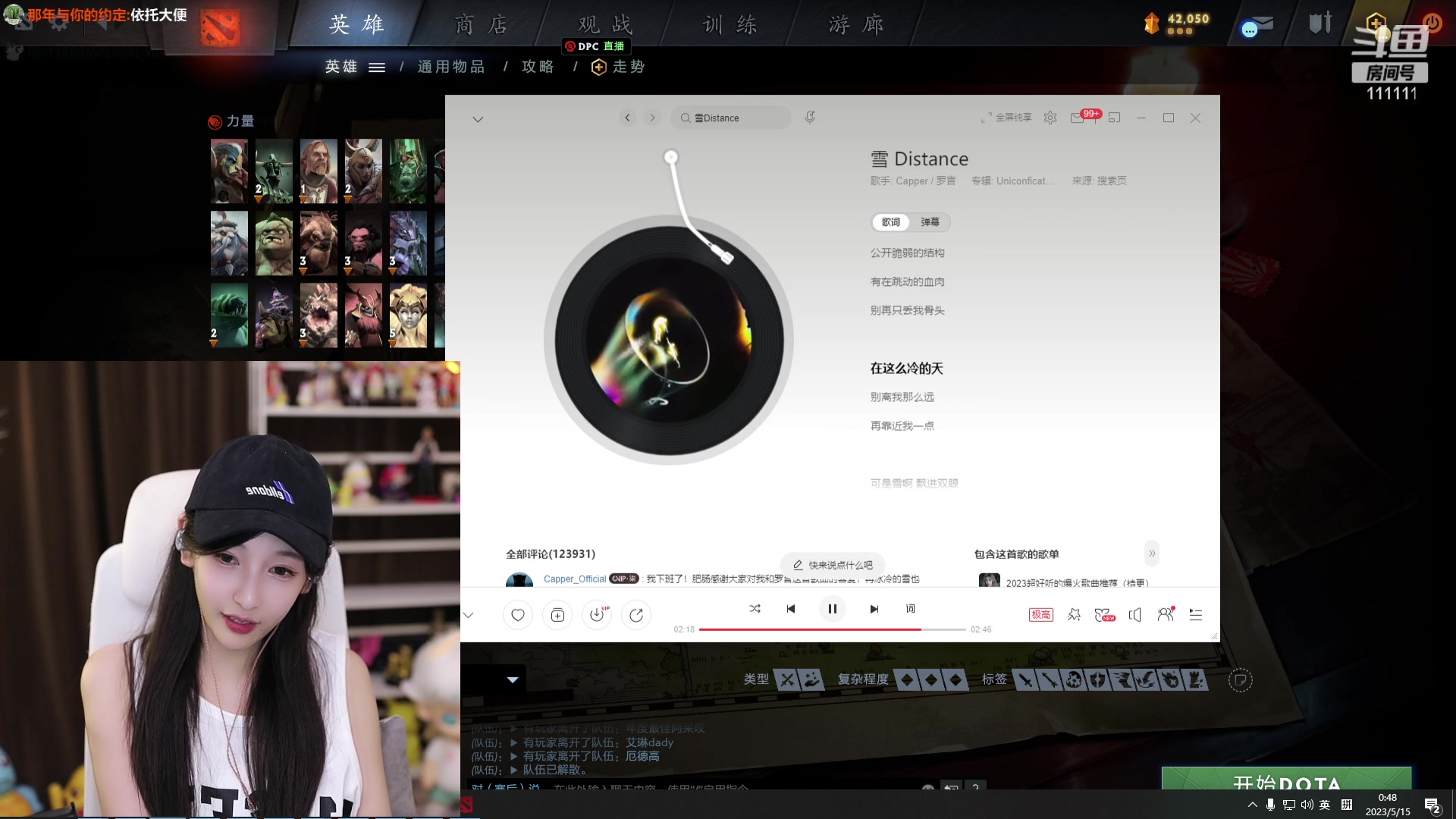The height and width of the screenshot is (819, 1456).
Task: Click the sound effects magic-star icon
Action: click(1074, 614)
